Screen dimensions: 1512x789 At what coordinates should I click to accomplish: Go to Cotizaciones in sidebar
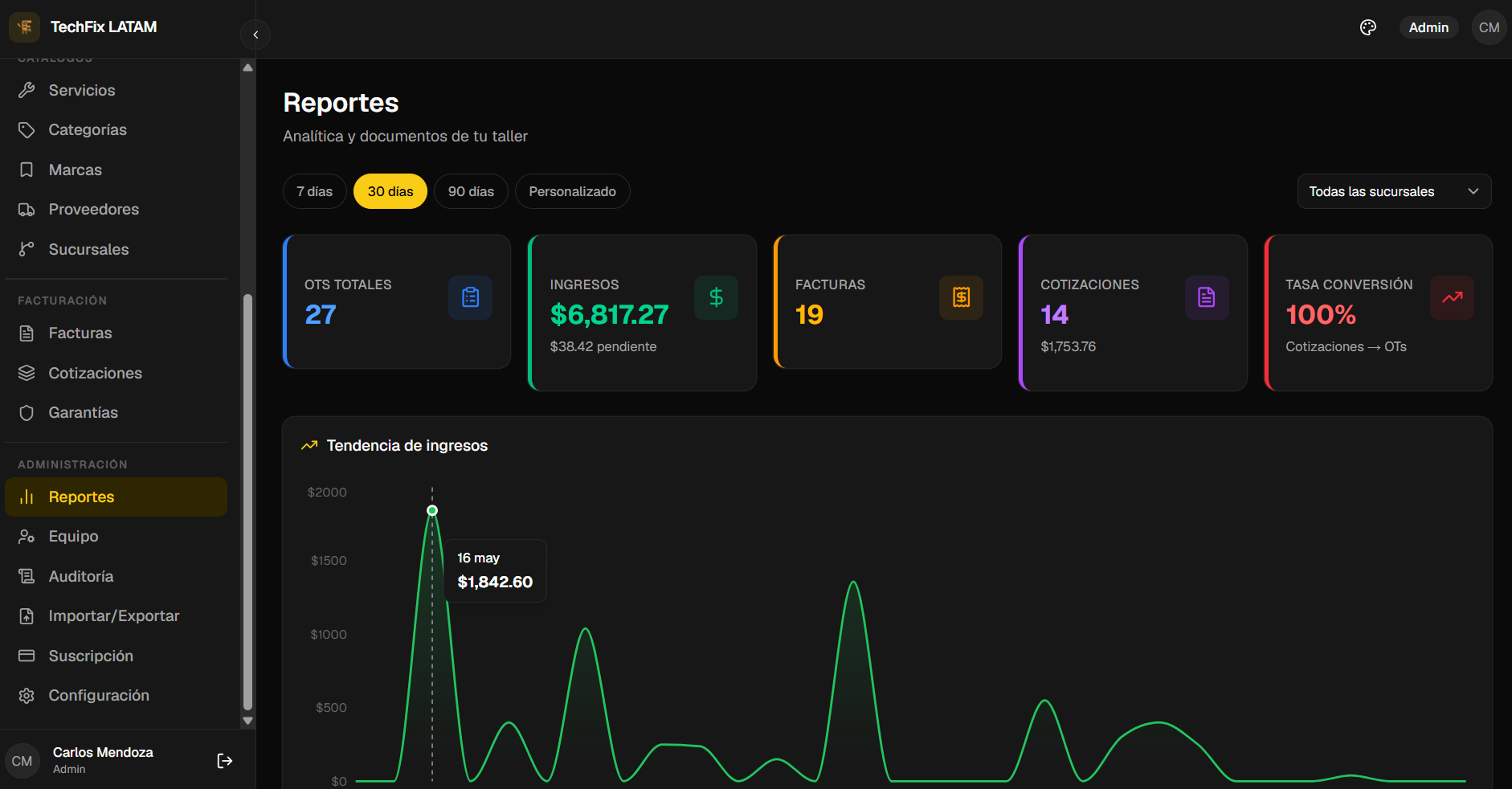116,373
